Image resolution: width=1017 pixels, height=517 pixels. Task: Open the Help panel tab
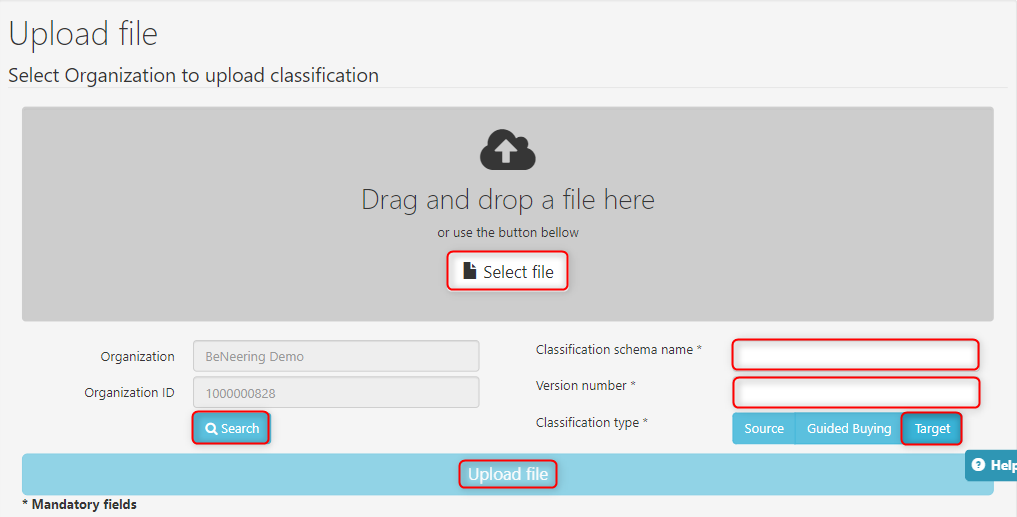click(x=995, y=465)
